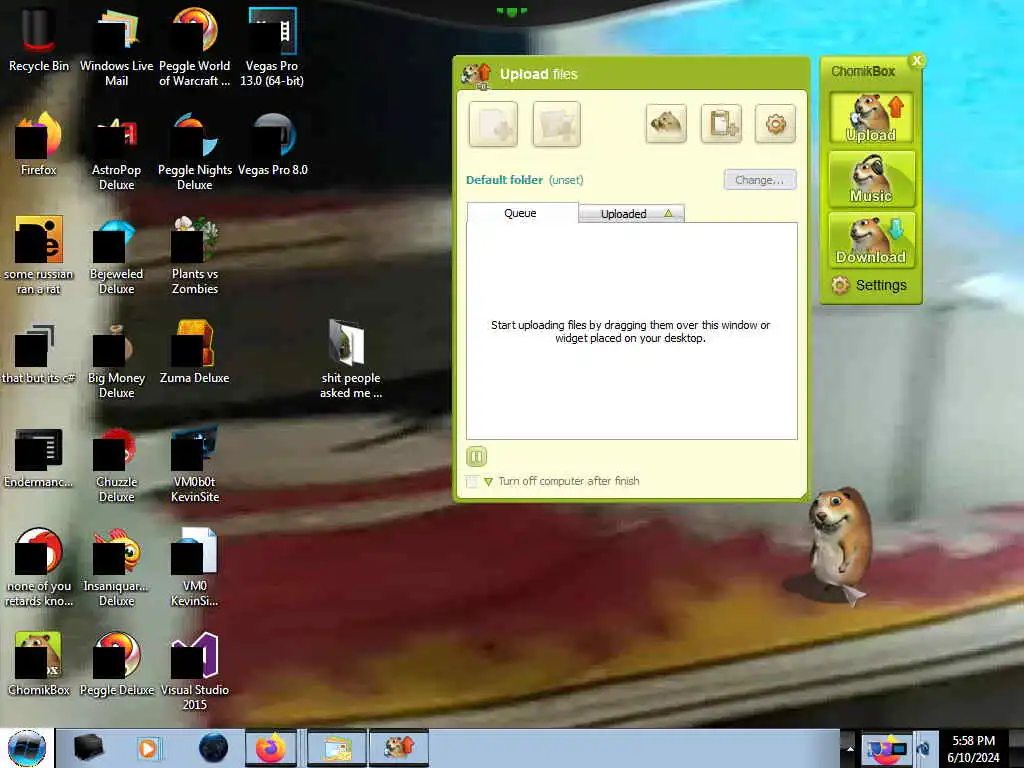Image resolution: width=1024 pixels, height=768 pixels.
Task: Click the add files button in Upload window
Action: click(493, 124)
